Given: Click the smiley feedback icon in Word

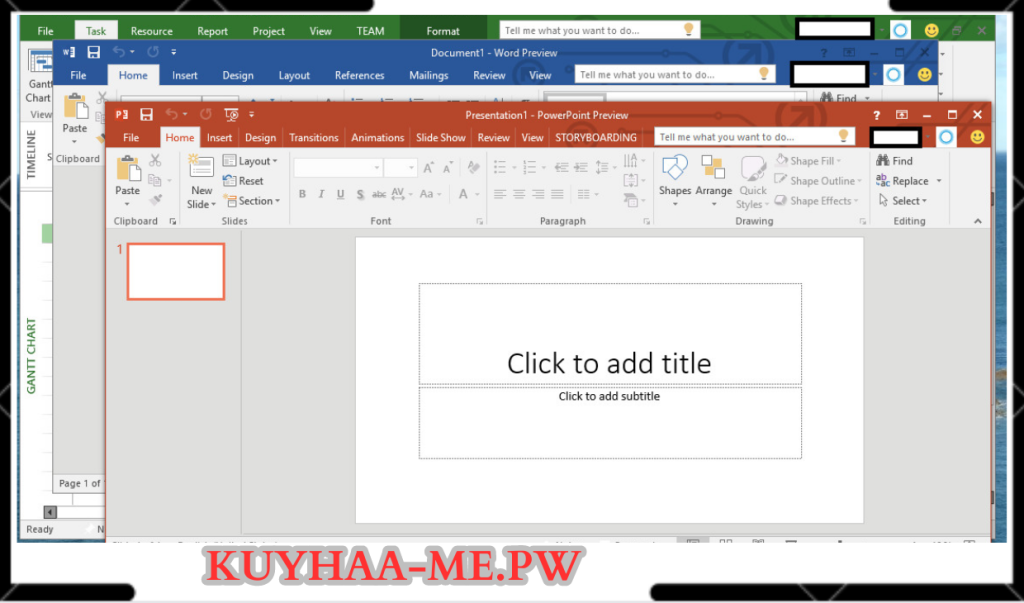Looking at the screenshot, I should click(924, 74).
